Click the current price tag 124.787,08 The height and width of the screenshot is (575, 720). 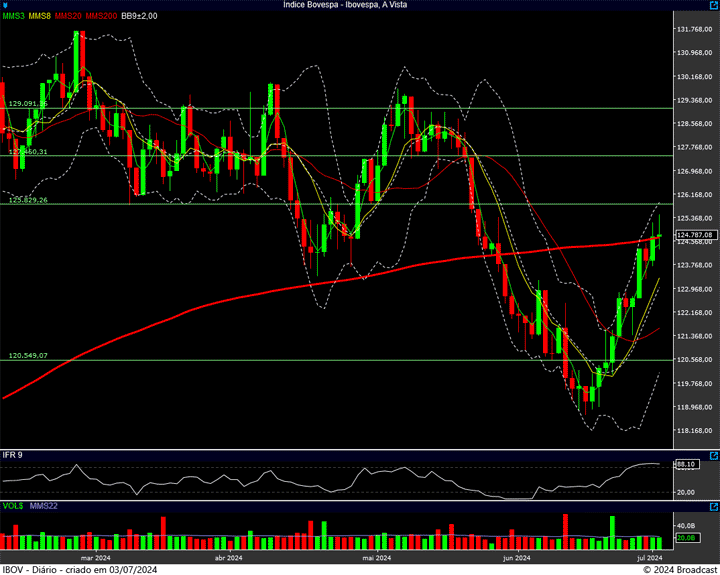point(693,234)
